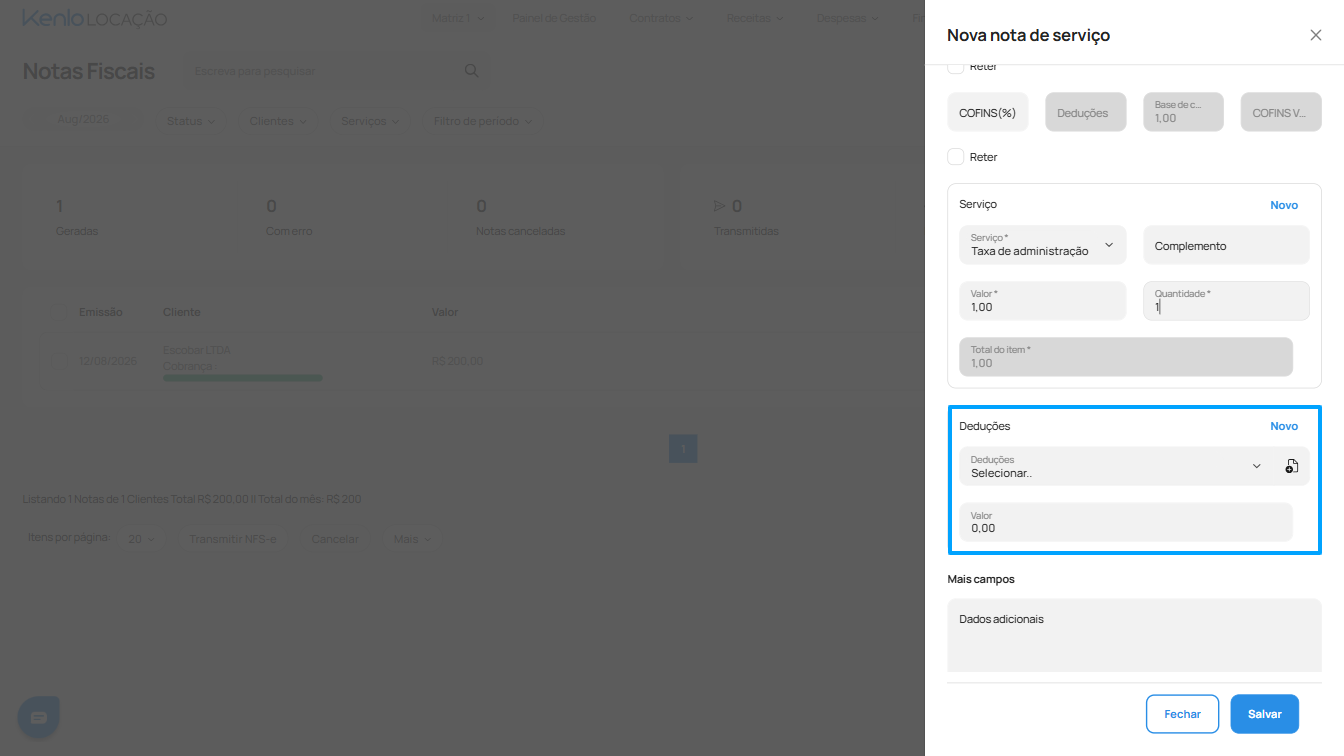The height and width of the screenshot is (756, 1344).
Task: Click the Dados adicionais text area
Action: coord(1135,636)
